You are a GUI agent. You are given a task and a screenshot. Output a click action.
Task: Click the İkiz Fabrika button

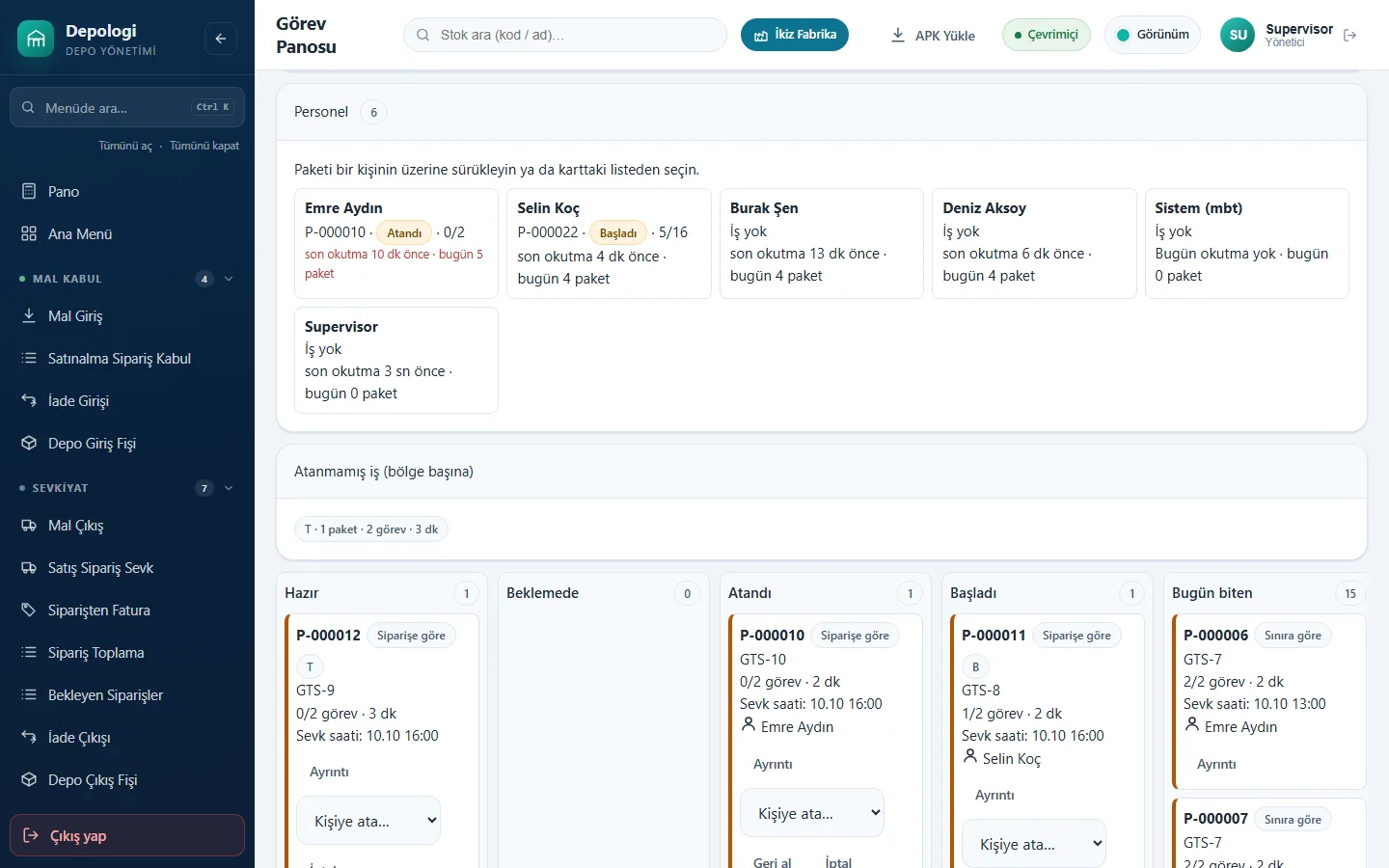click(795, 35)
